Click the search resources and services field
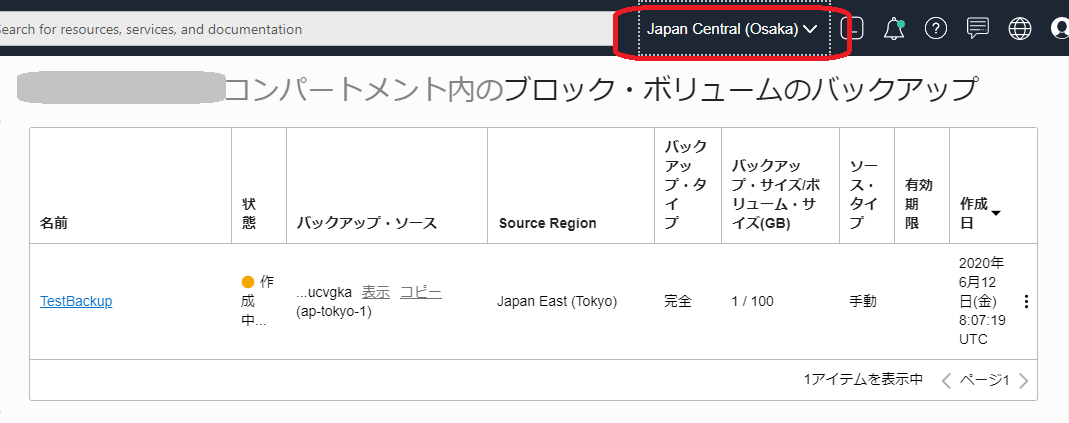The width and height of the screenshot is (1069, 423). click(x=300, y=29)
